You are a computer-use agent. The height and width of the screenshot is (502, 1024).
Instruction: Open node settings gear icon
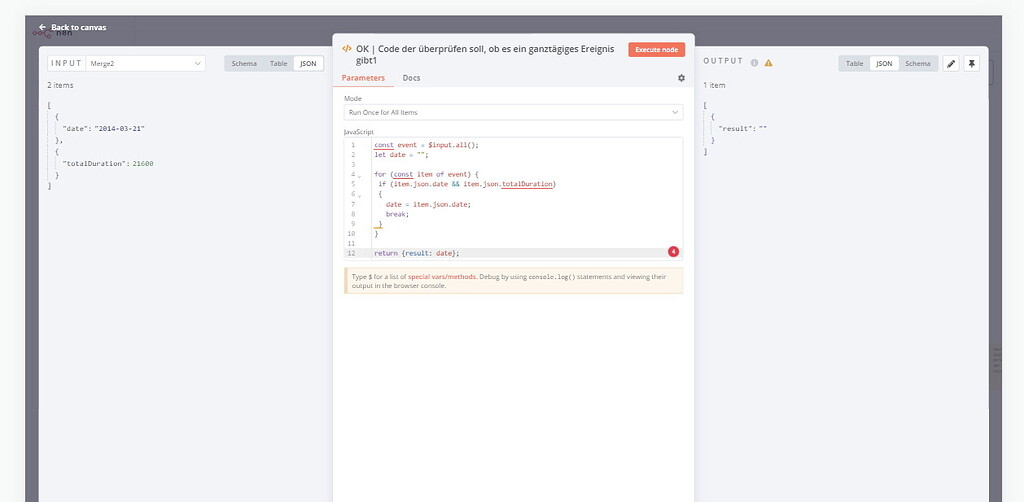[681, 78]
